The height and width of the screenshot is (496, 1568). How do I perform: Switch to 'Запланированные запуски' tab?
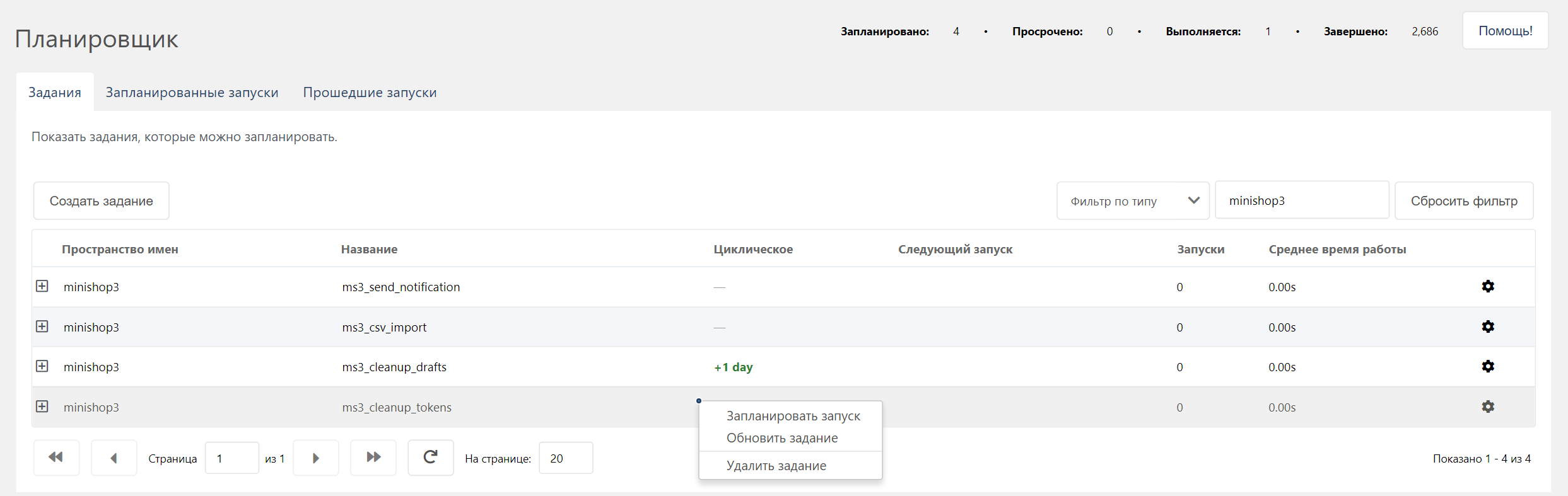(x=192, y=92)
